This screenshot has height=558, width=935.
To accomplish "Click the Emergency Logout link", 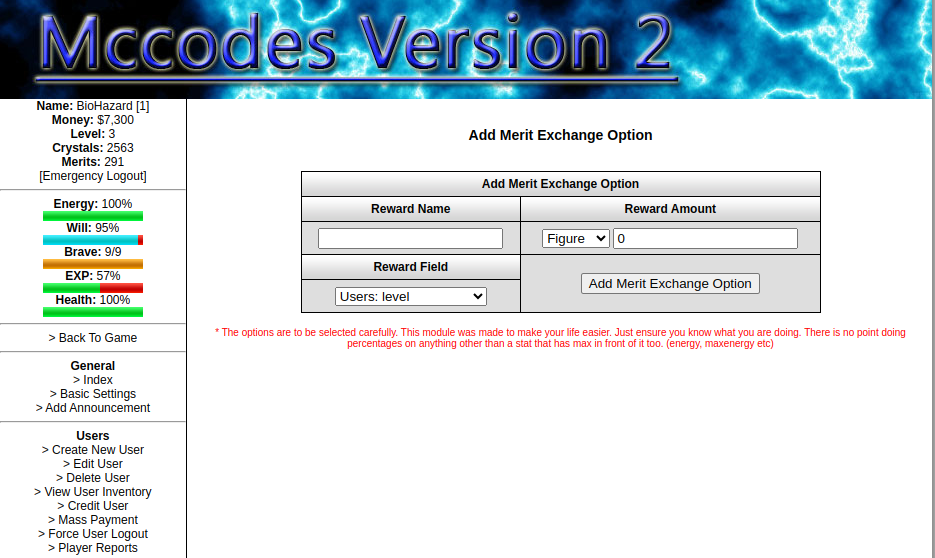I will [x=93, y=176].
